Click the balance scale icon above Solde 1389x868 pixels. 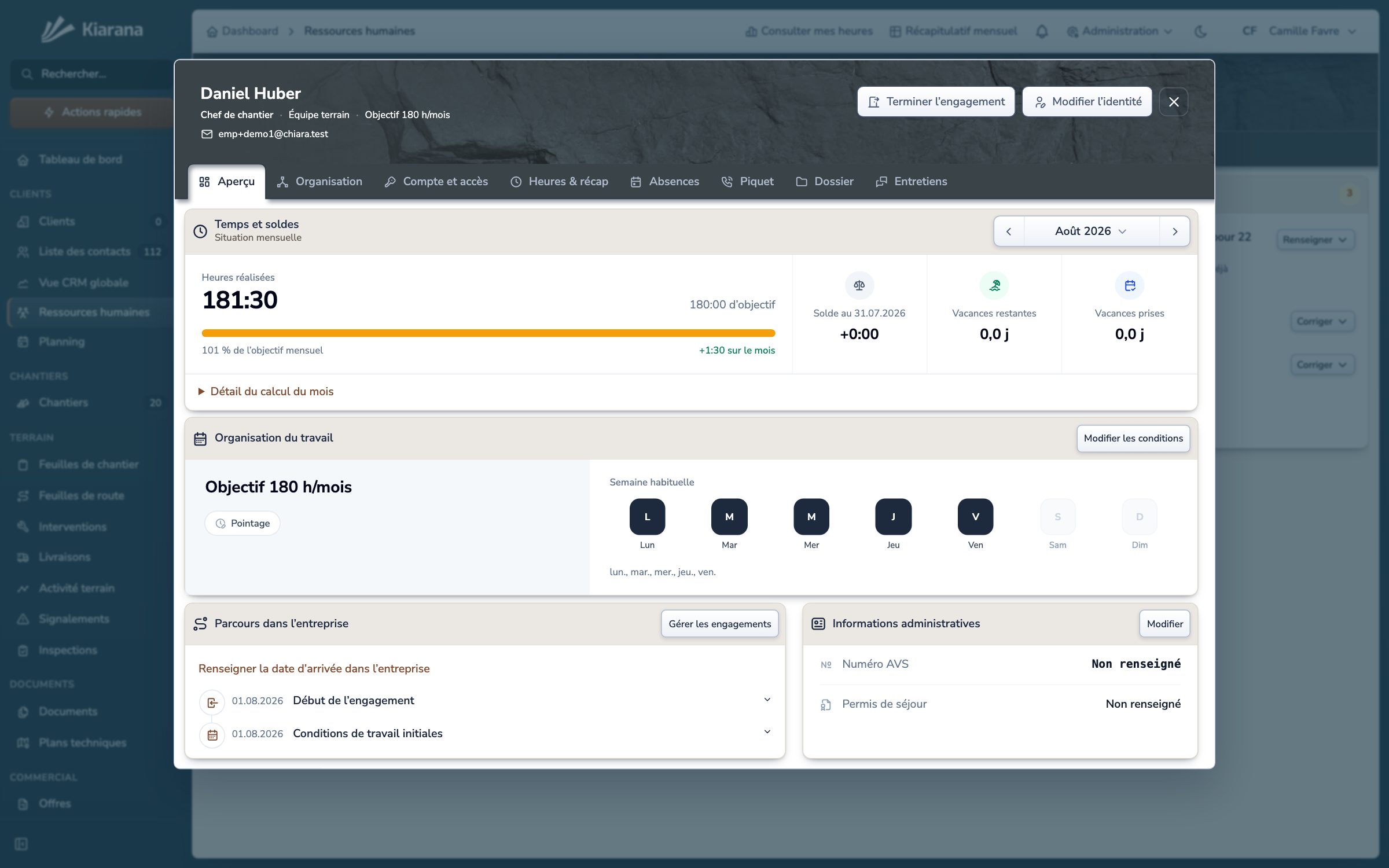[x=859, y=285]
